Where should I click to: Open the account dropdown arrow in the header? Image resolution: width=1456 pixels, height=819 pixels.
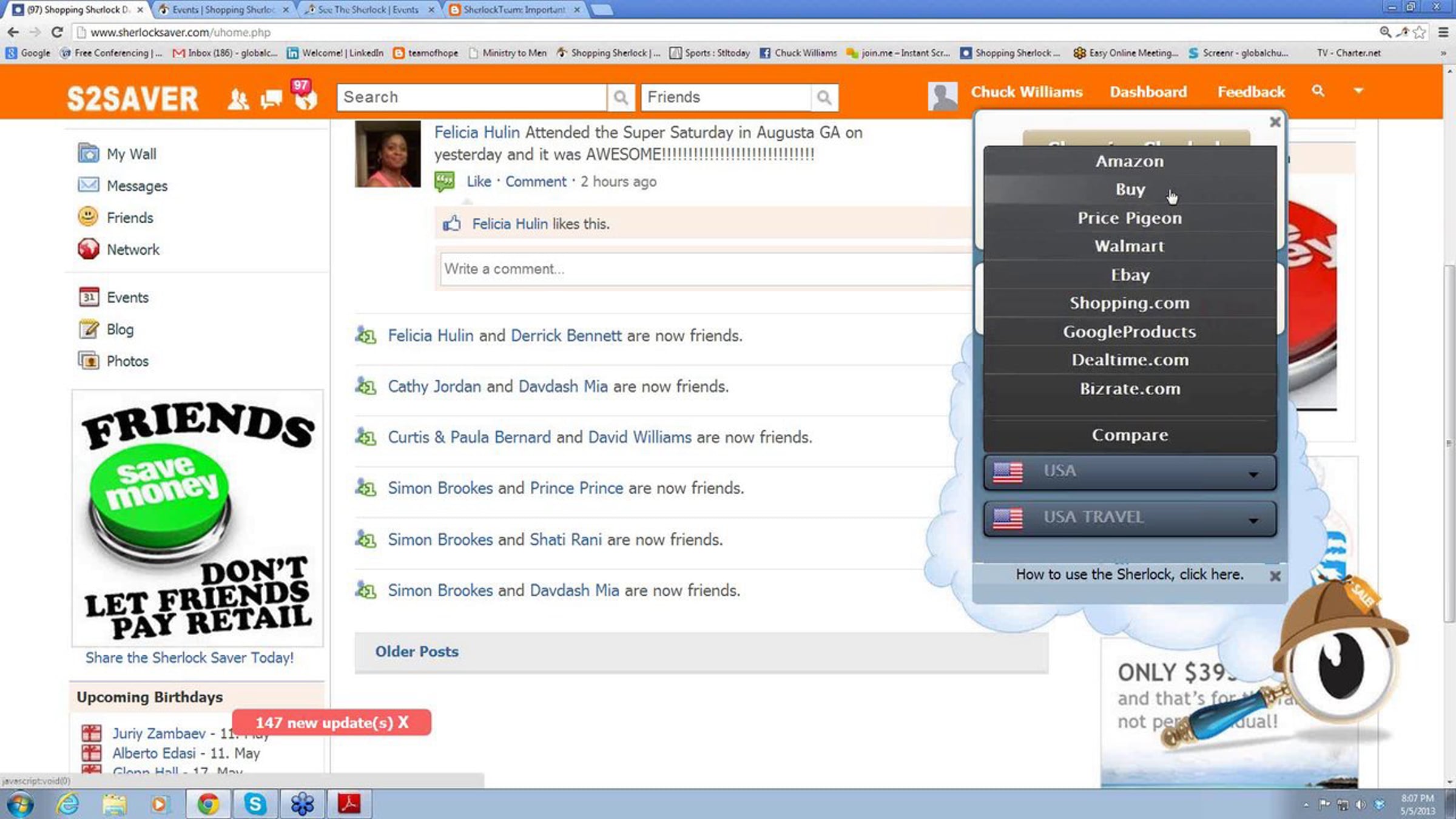click(1358, 91)
